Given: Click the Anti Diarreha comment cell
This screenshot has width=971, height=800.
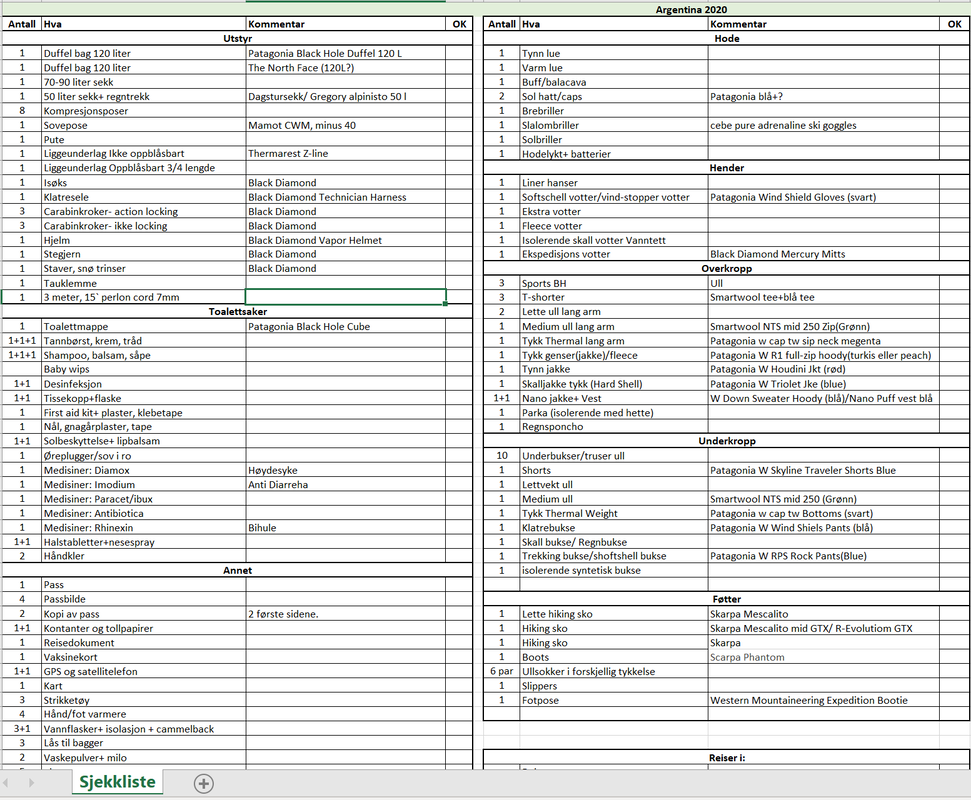Looking at the screenshot, I should 346,484.
